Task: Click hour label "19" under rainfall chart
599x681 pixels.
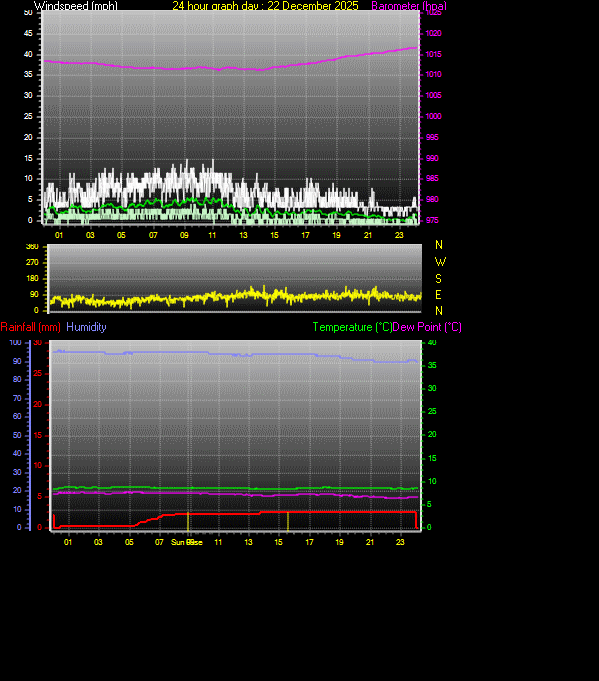Action: 339,542
